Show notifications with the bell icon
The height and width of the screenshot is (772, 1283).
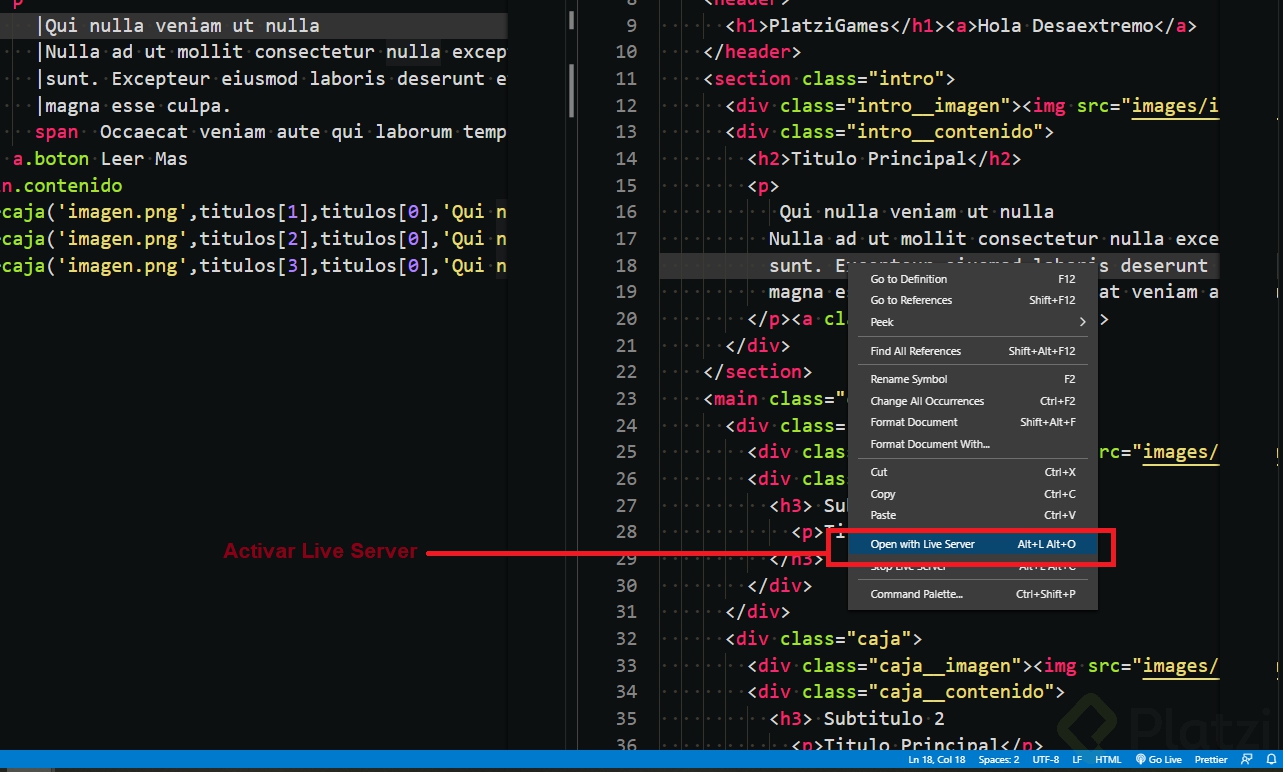1270,760
